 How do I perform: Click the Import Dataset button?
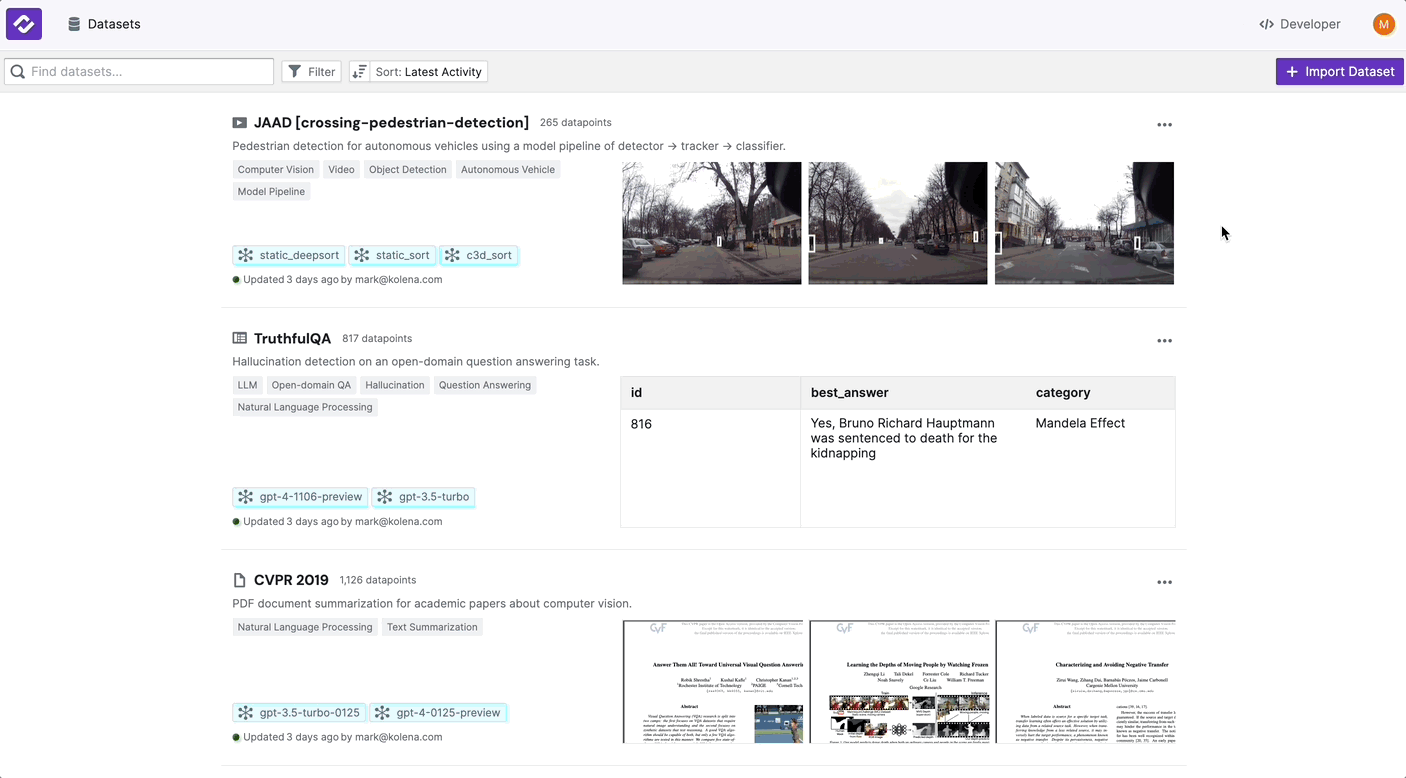click(x=1339, y=71)
